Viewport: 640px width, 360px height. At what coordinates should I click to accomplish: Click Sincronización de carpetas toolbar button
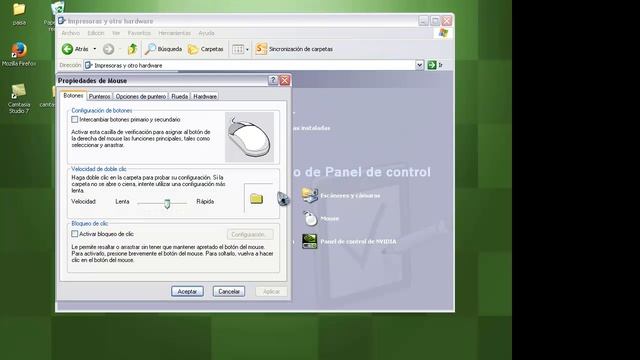(294, 49)
